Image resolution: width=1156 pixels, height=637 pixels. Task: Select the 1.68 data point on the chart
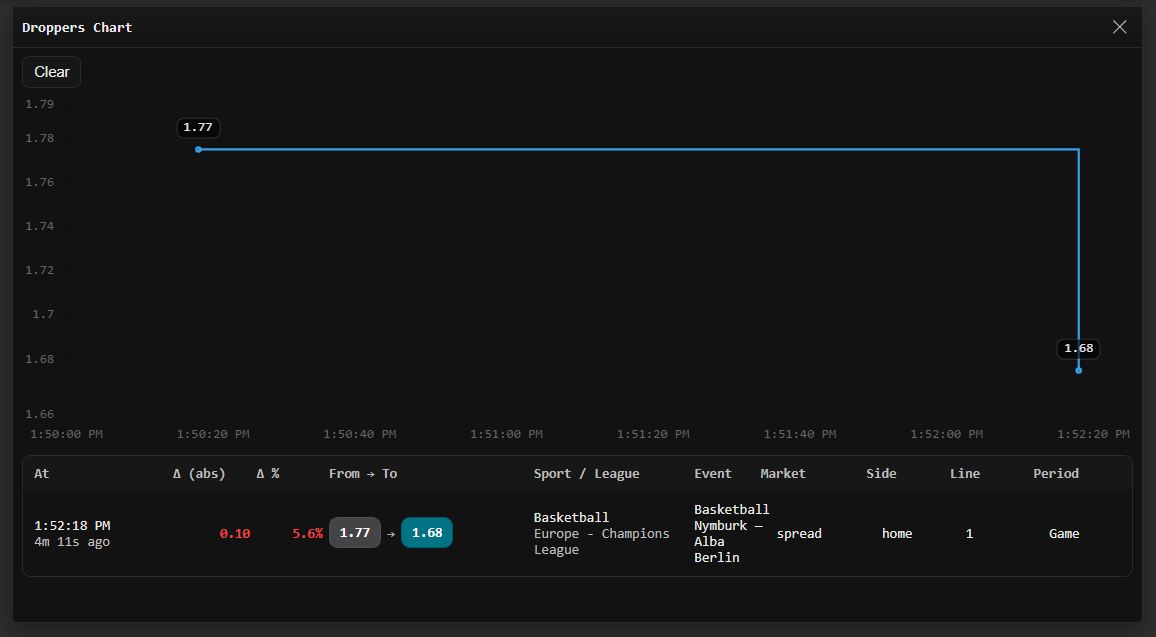point(1078,368)
